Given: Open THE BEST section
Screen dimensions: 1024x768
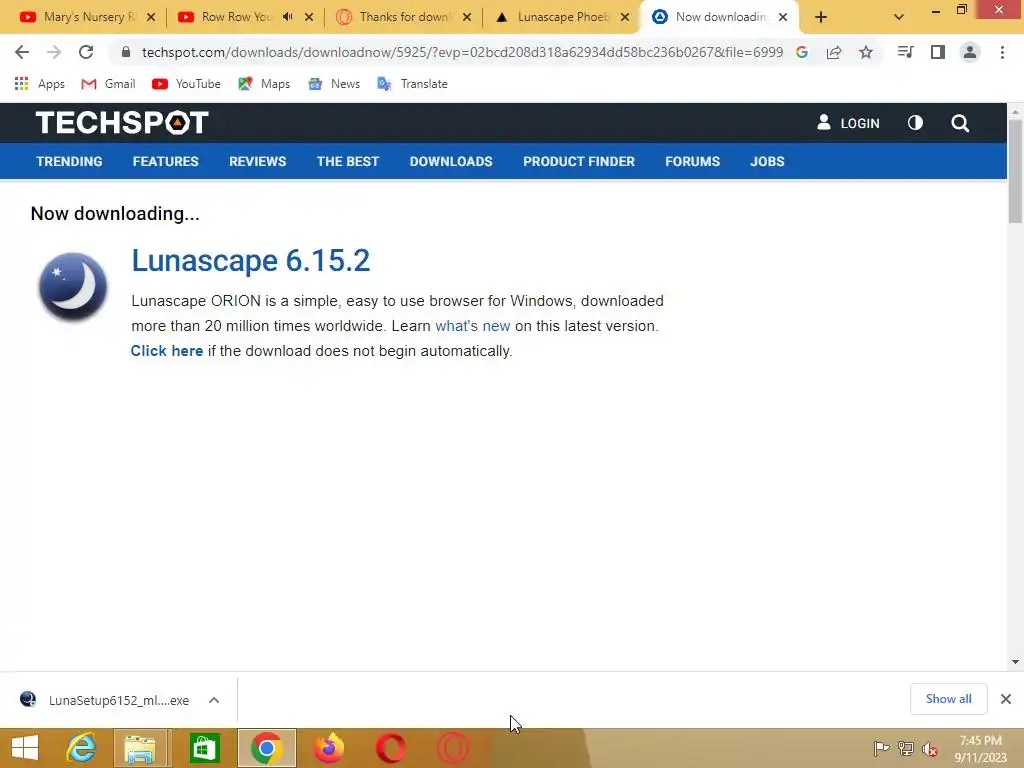Looking at the screenshot, I should (x=347, y=161).
